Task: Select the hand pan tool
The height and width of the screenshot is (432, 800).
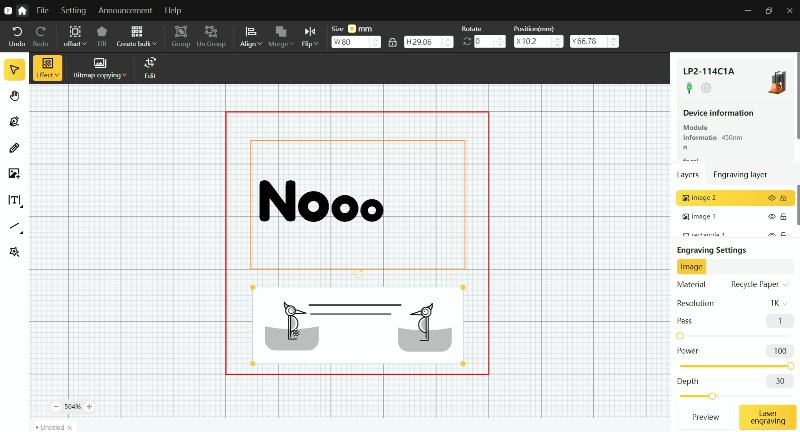Action: pos(14,96)
